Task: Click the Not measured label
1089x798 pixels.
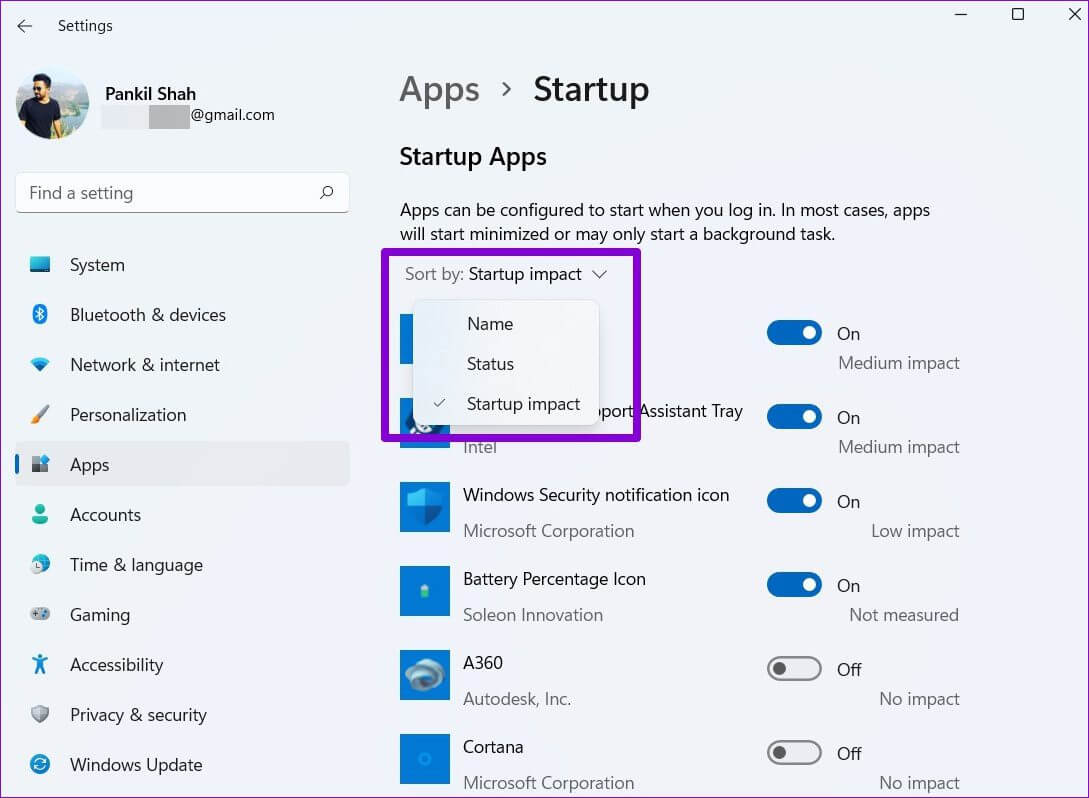Action: click(904, 615)
